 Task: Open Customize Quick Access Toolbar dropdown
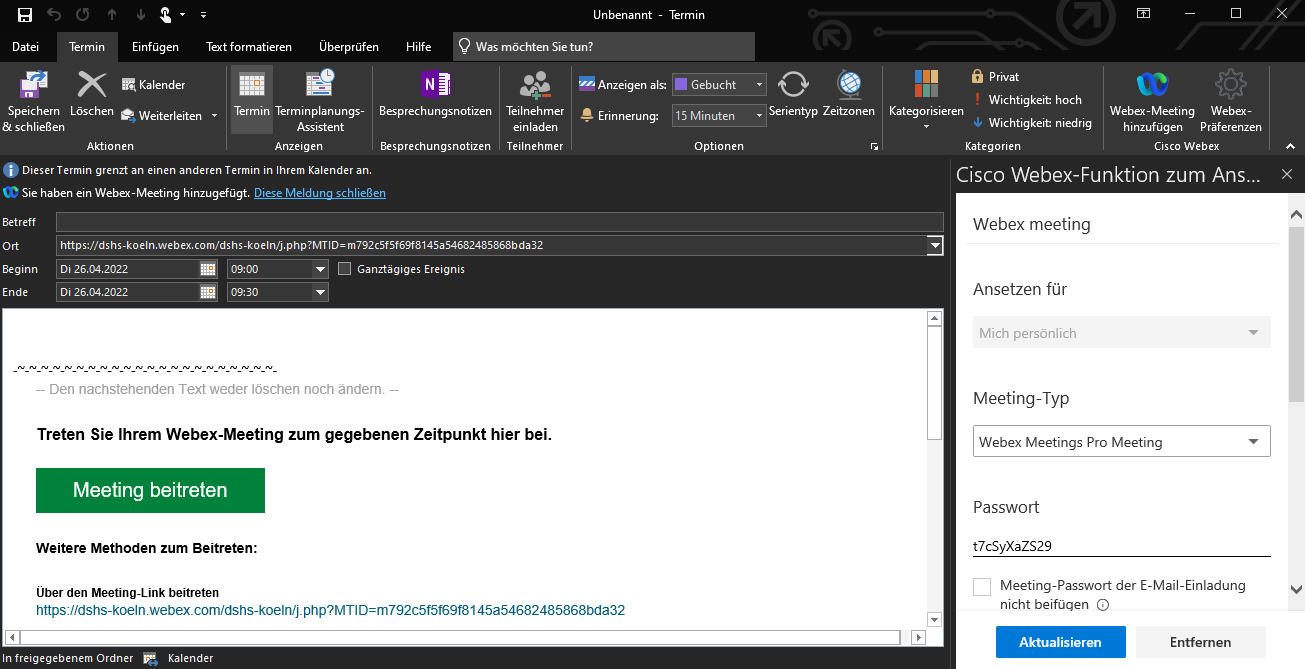tap(204, 15)
